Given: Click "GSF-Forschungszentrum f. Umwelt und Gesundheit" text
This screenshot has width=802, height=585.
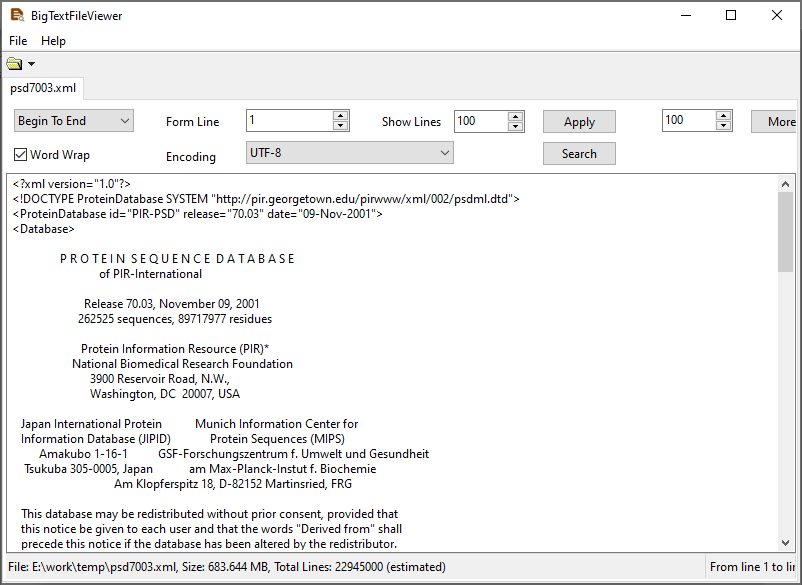Looking at the screenshot, I should (294, 454).
